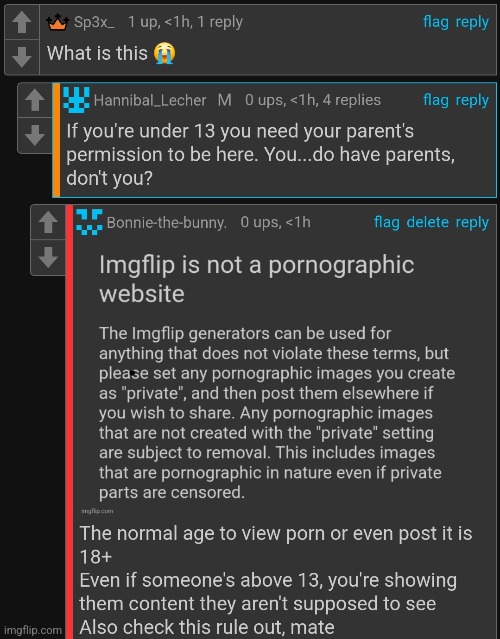Flag Bonnie-the-bunny's comment

(x=387, y=223)
